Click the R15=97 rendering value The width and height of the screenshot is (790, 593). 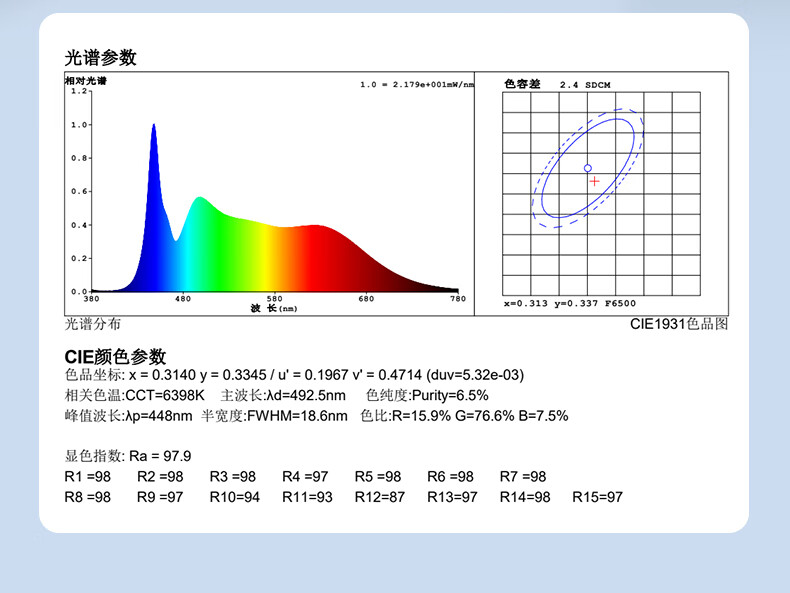[x=597, y=497]
